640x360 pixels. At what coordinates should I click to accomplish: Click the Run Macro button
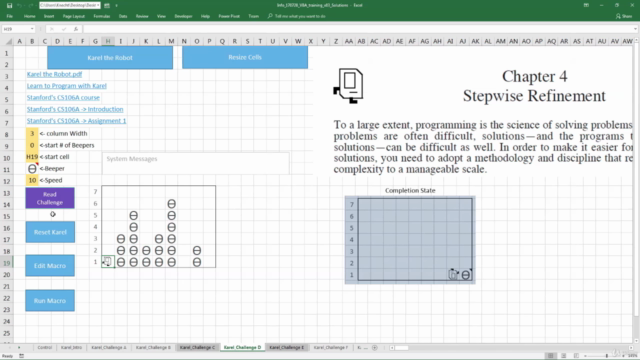pos(50,300)
